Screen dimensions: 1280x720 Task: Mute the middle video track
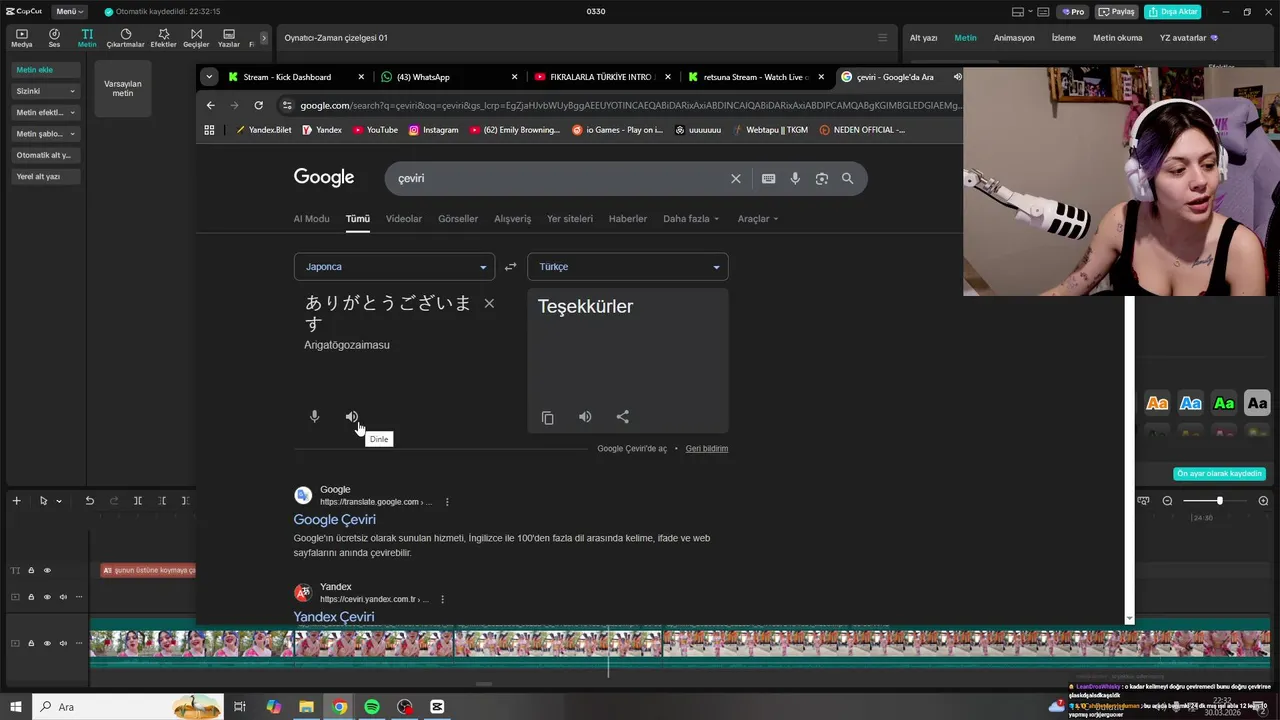[x=63, y=597]
